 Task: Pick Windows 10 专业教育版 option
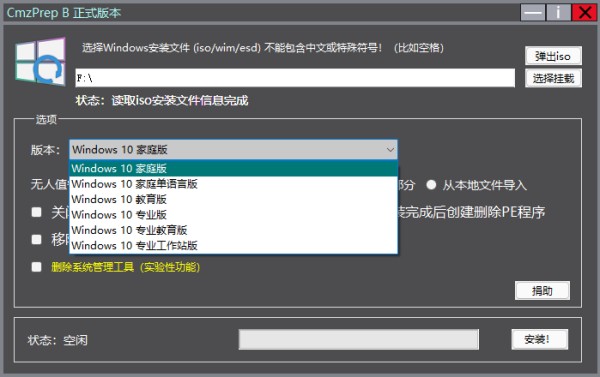(233, 230)
